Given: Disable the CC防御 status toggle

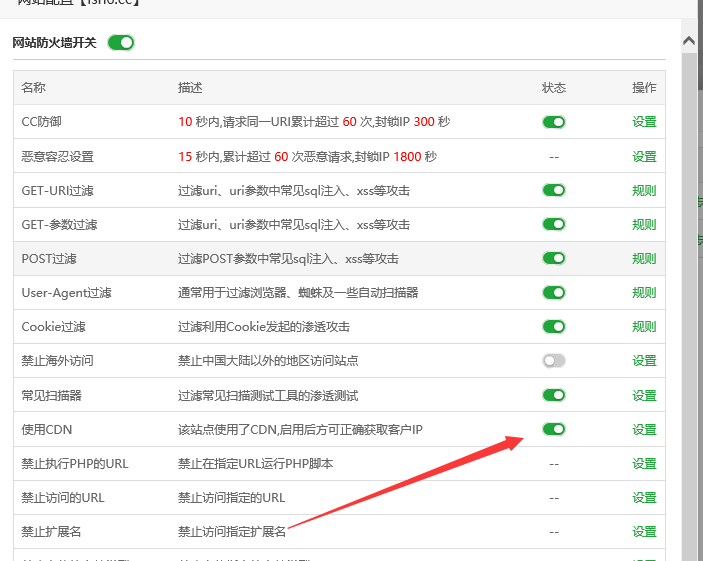Looking at the screenshot, I should (553, 122).
